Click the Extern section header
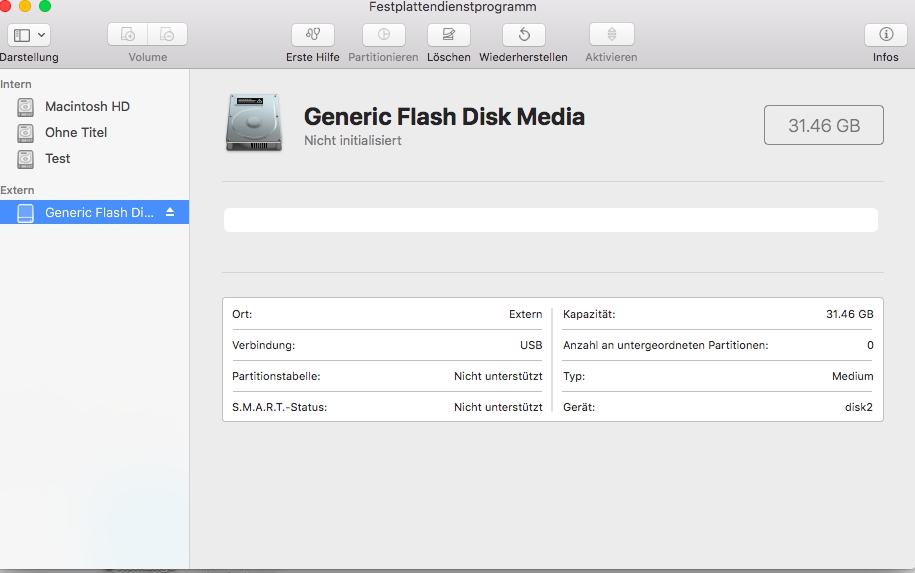The image size is (915, 573). click(x=18, y=190)
